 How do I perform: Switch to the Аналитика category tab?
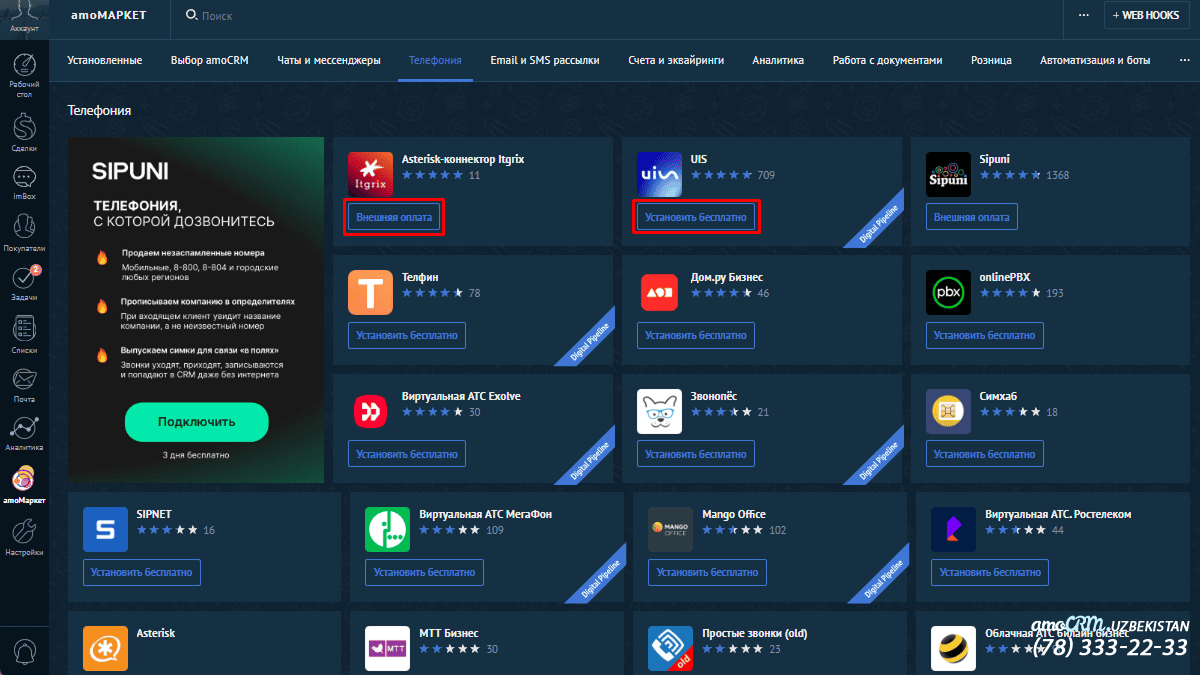point(778,60)
